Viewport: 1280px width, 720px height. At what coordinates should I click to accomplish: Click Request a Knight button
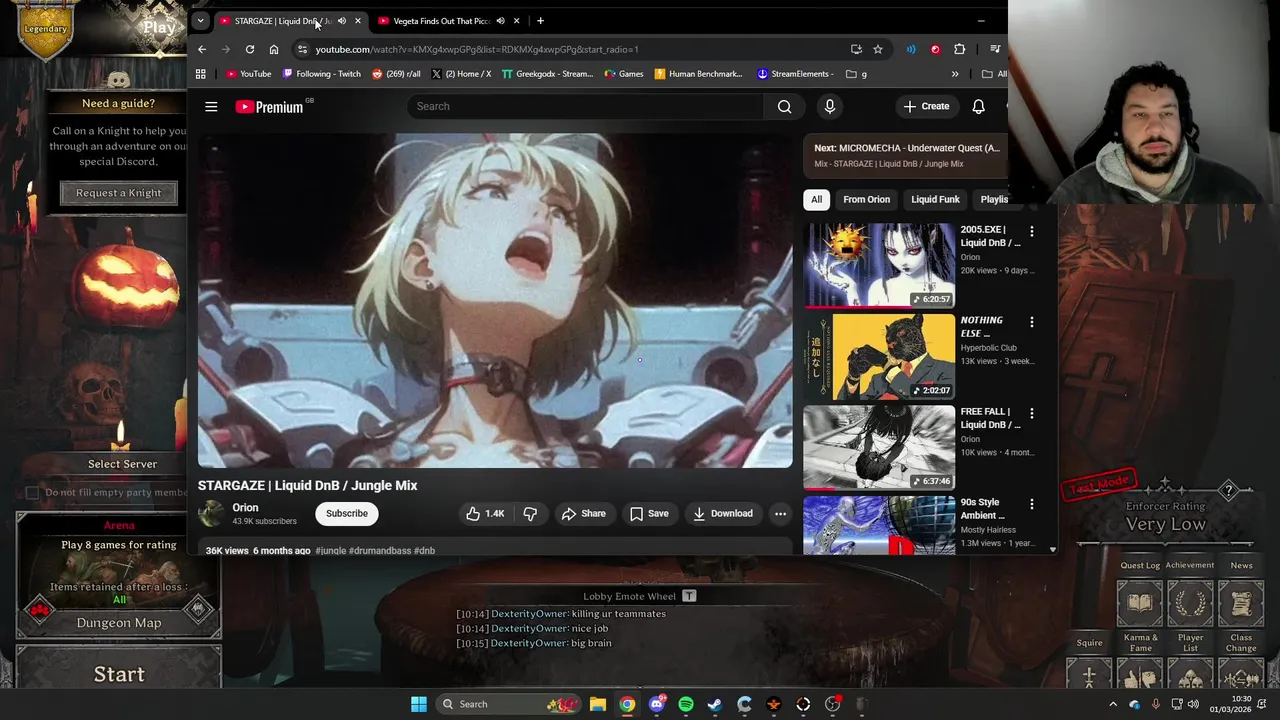coord(118,193)
